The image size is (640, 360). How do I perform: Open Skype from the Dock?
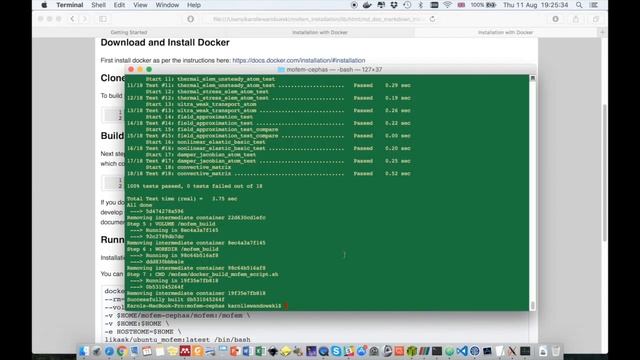tap(336, 351)
